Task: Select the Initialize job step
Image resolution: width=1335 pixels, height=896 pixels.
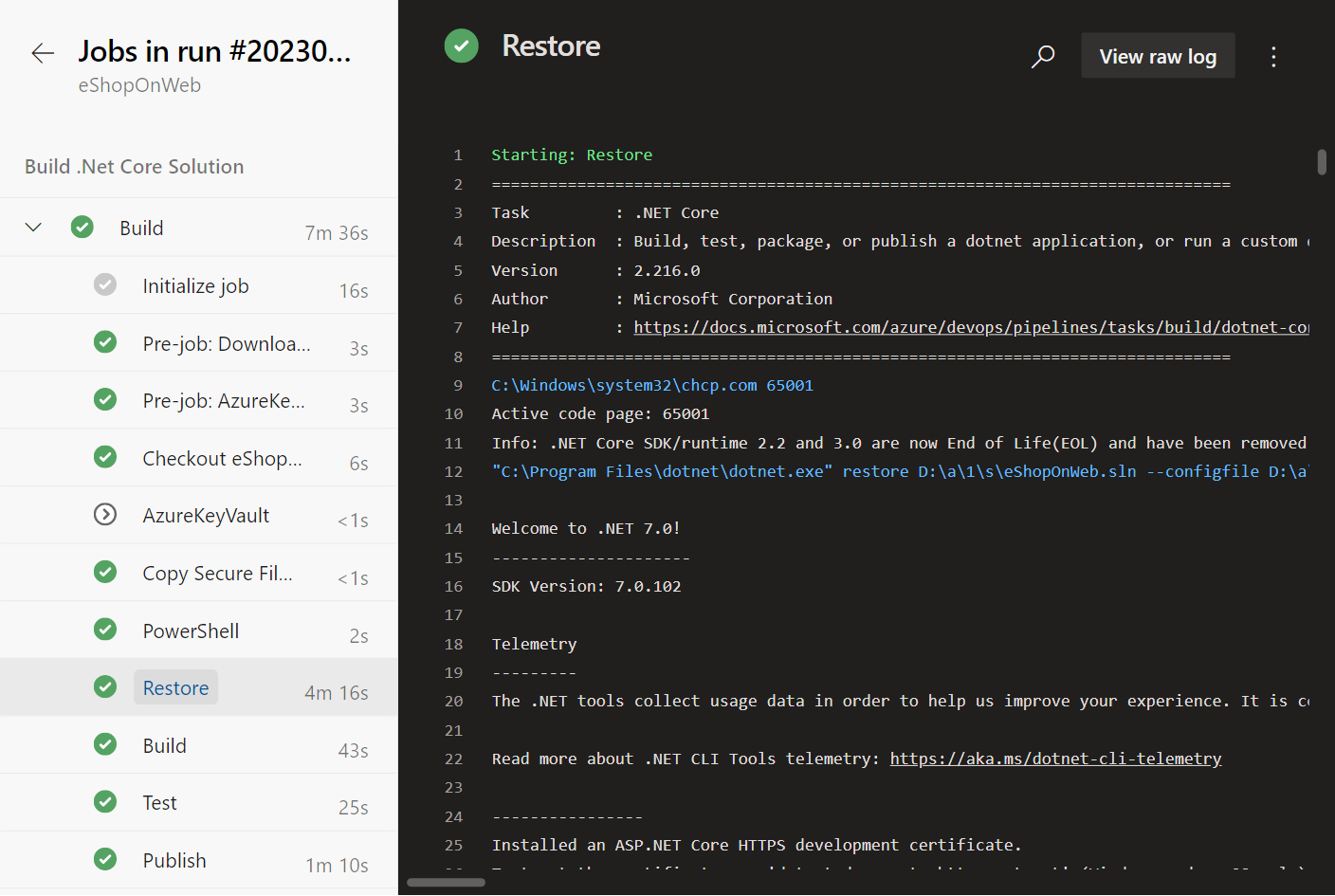Action: [x=199, y=285]
